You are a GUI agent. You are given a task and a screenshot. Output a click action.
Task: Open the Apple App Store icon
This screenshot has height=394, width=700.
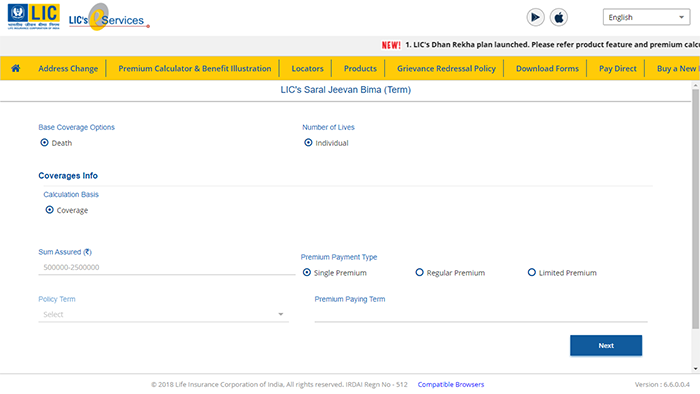coord(558,17)
